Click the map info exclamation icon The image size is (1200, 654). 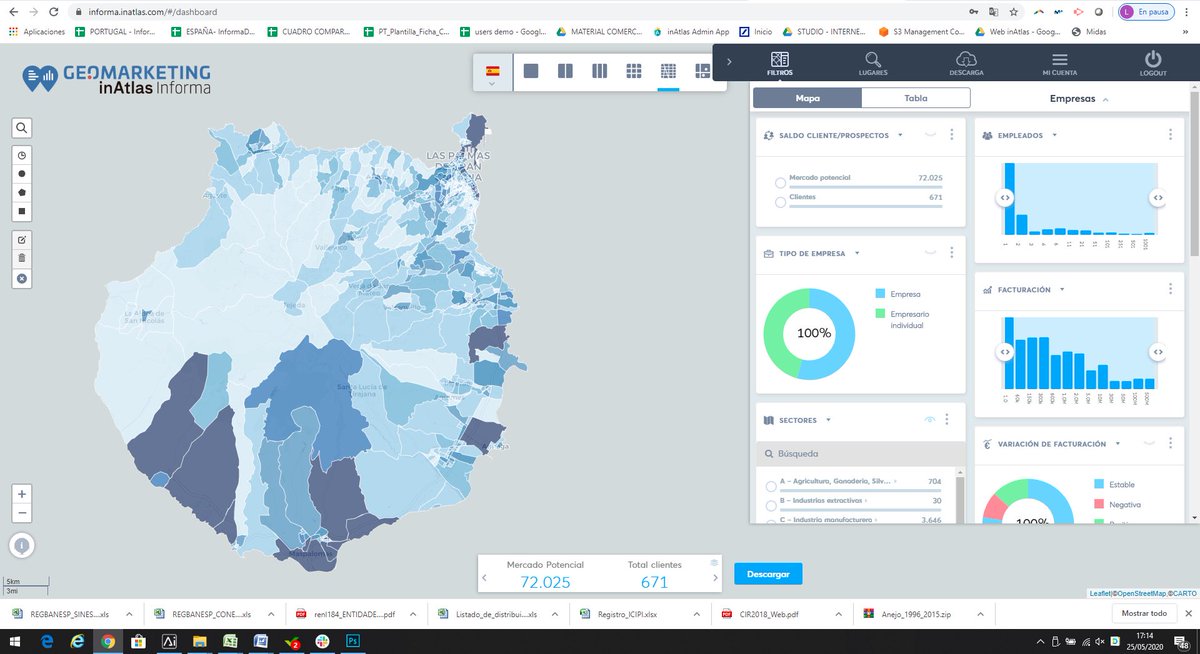tap(22, 545)
